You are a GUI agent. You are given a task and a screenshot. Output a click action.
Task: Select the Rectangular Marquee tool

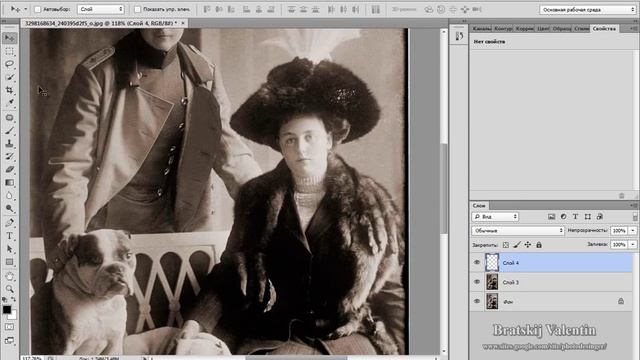9,51
